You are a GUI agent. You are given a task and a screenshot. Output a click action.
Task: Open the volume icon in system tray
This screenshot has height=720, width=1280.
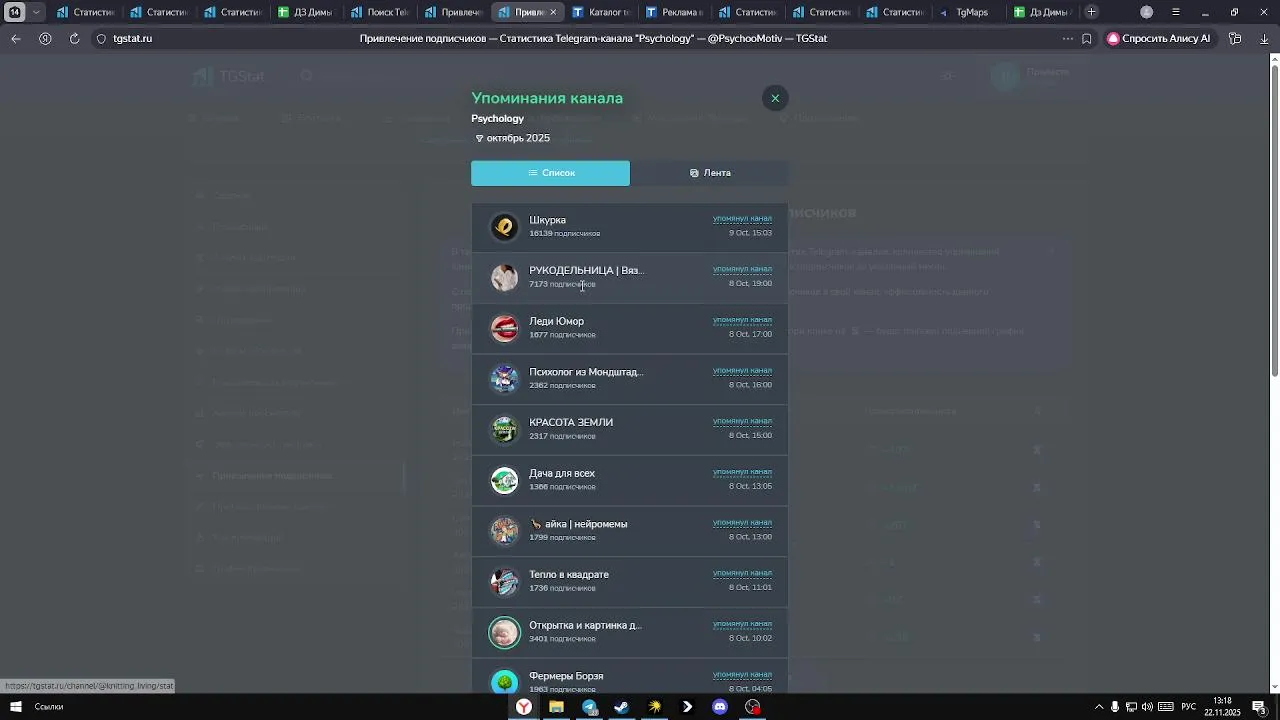pos(1147,707)
